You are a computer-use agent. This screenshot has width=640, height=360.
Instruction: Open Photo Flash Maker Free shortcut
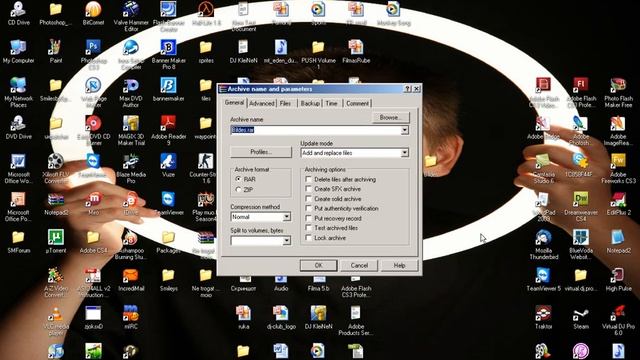click(618, 92)
